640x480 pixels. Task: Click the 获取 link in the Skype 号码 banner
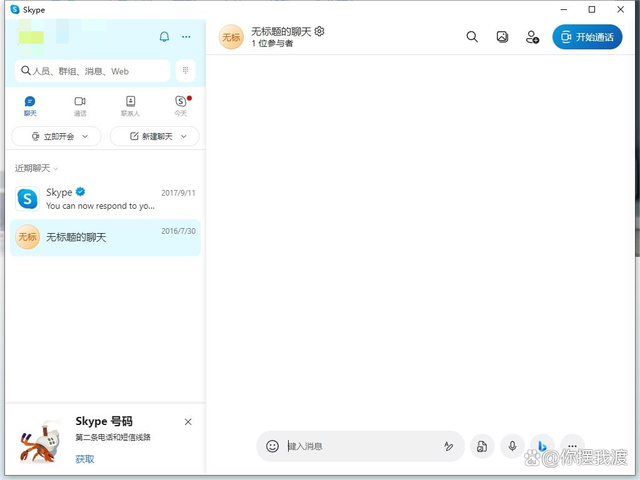(x=85, y=459)
